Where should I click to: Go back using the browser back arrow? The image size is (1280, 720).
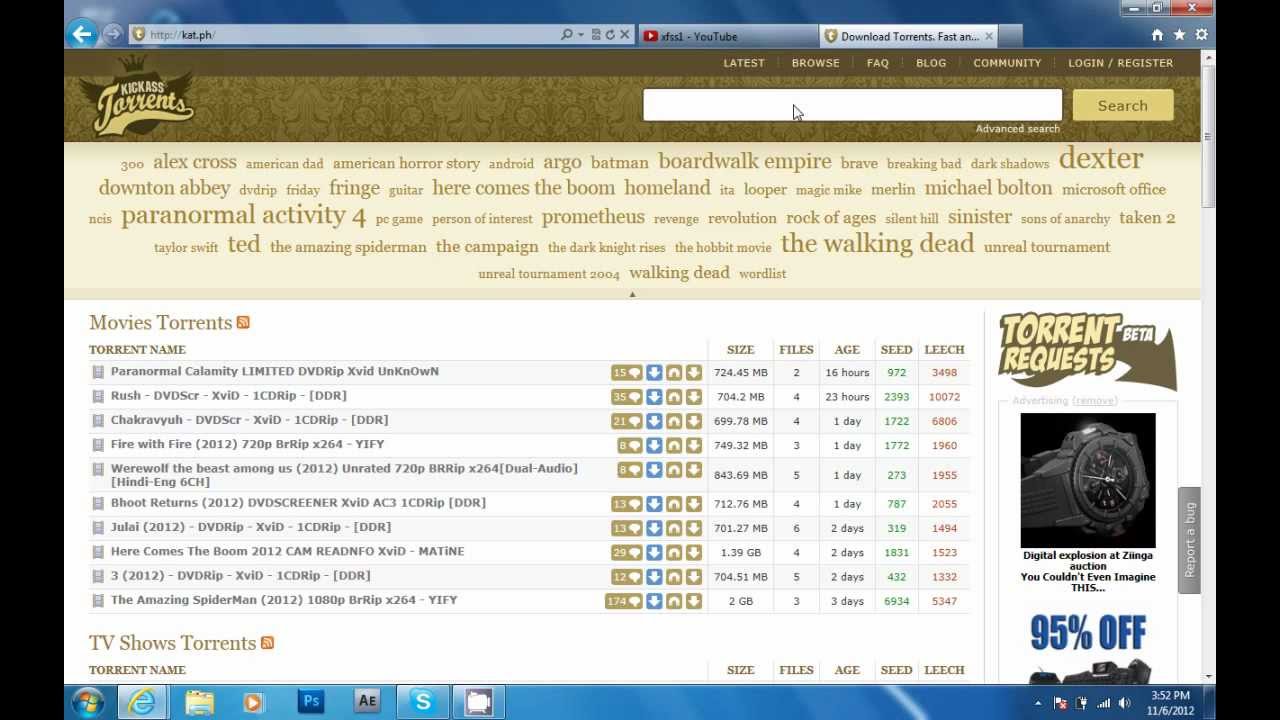82,34
